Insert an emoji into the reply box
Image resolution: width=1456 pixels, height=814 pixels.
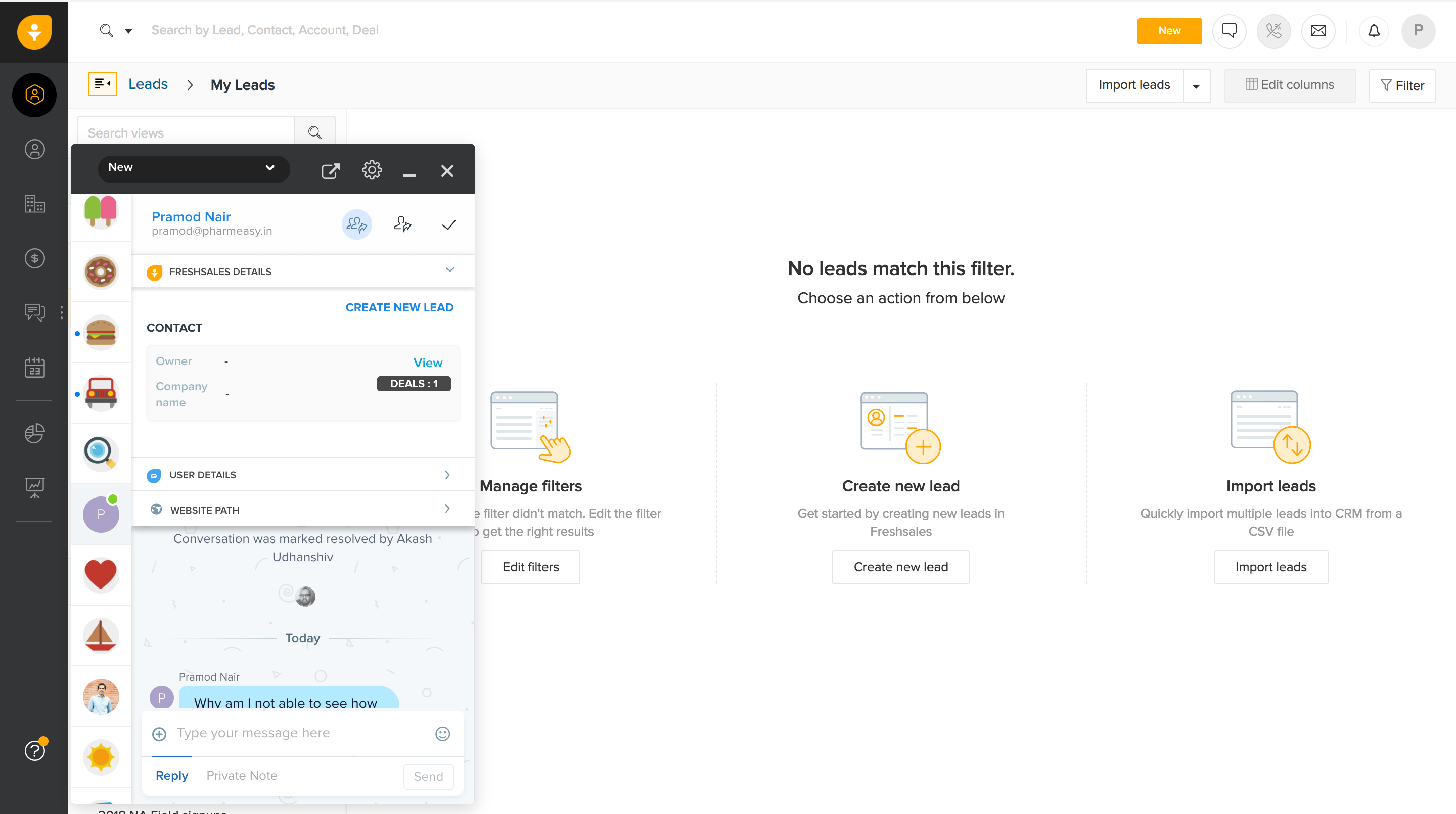tap(442, 733)
